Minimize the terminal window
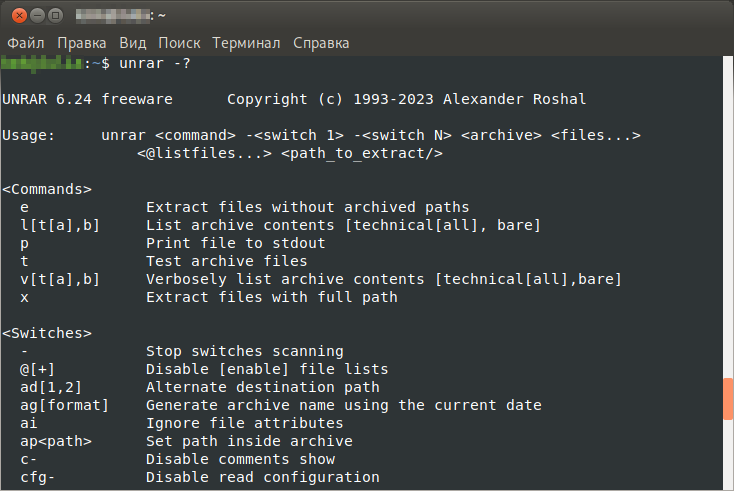Screen dimensions: 734x491 (x=35, y=16)
